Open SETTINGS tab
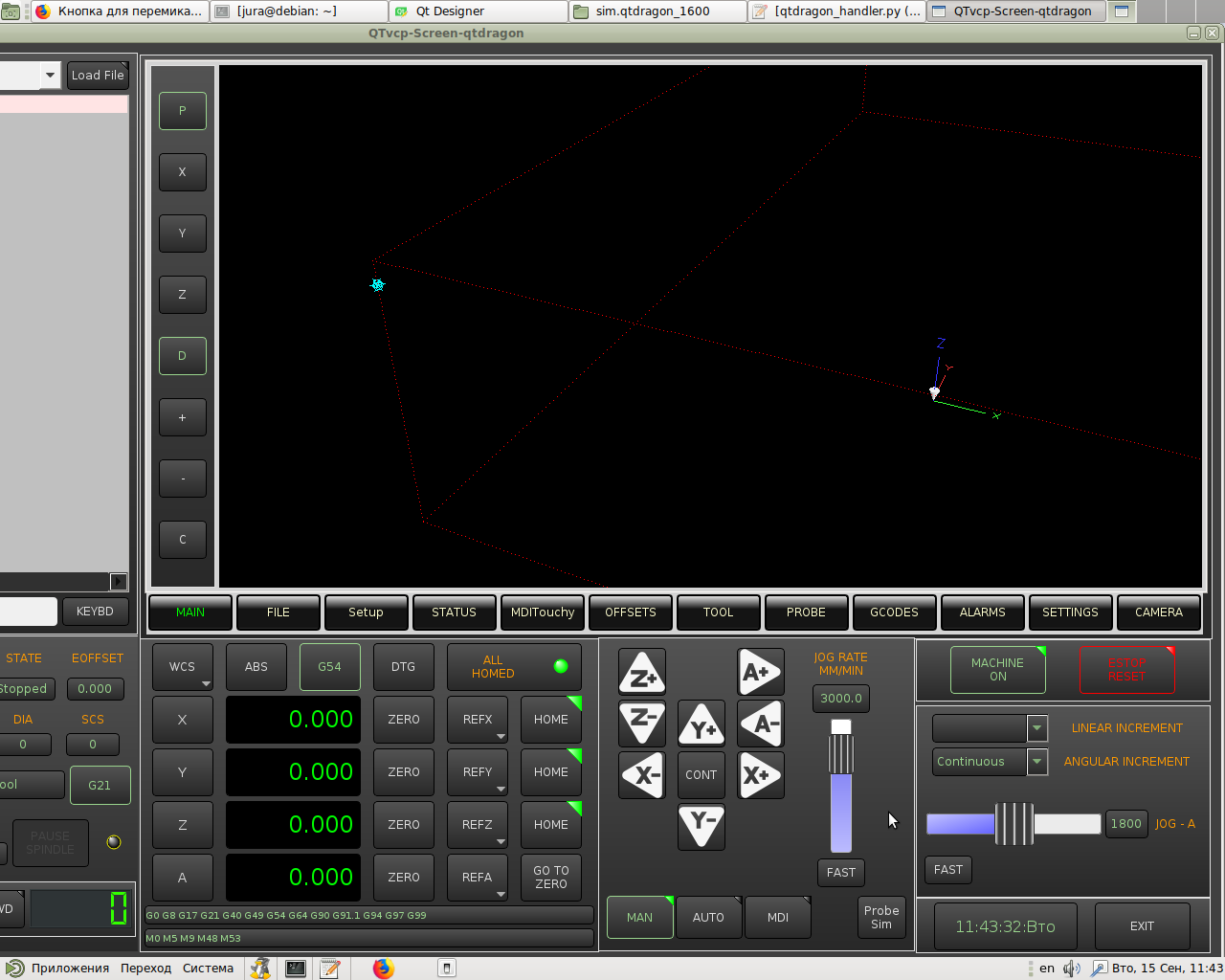Image resolution: width=1225 pixels, height=980 pixels. (1071, 612)
